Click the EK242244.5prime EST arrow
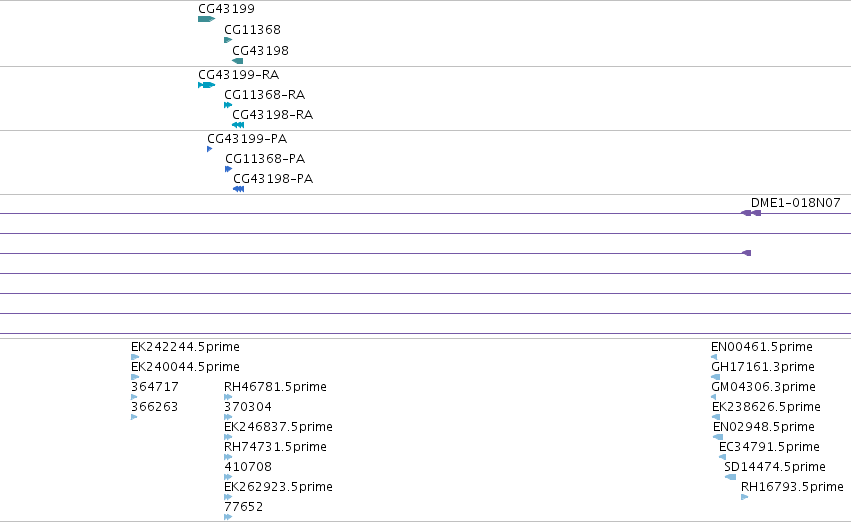Image resolution: width=851 pixels, height=522 pixels. pos(135,357)
